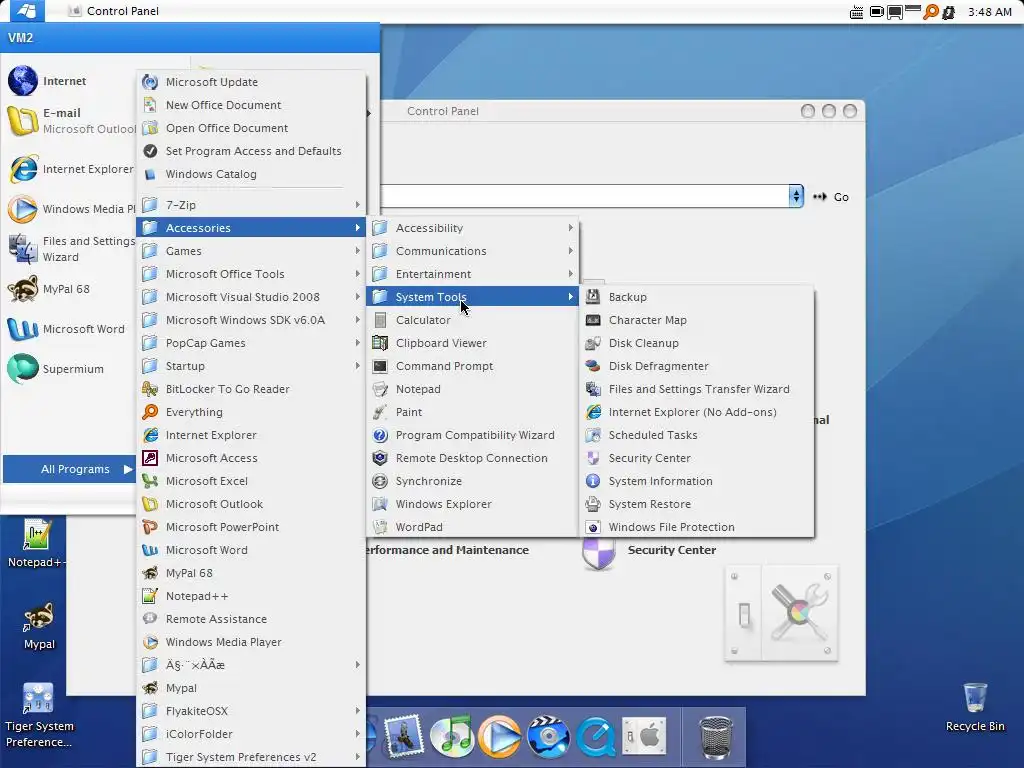Screen dimensions: 1024x768
Task: Expand Communications submenu
Action: (x=472, y=251)
